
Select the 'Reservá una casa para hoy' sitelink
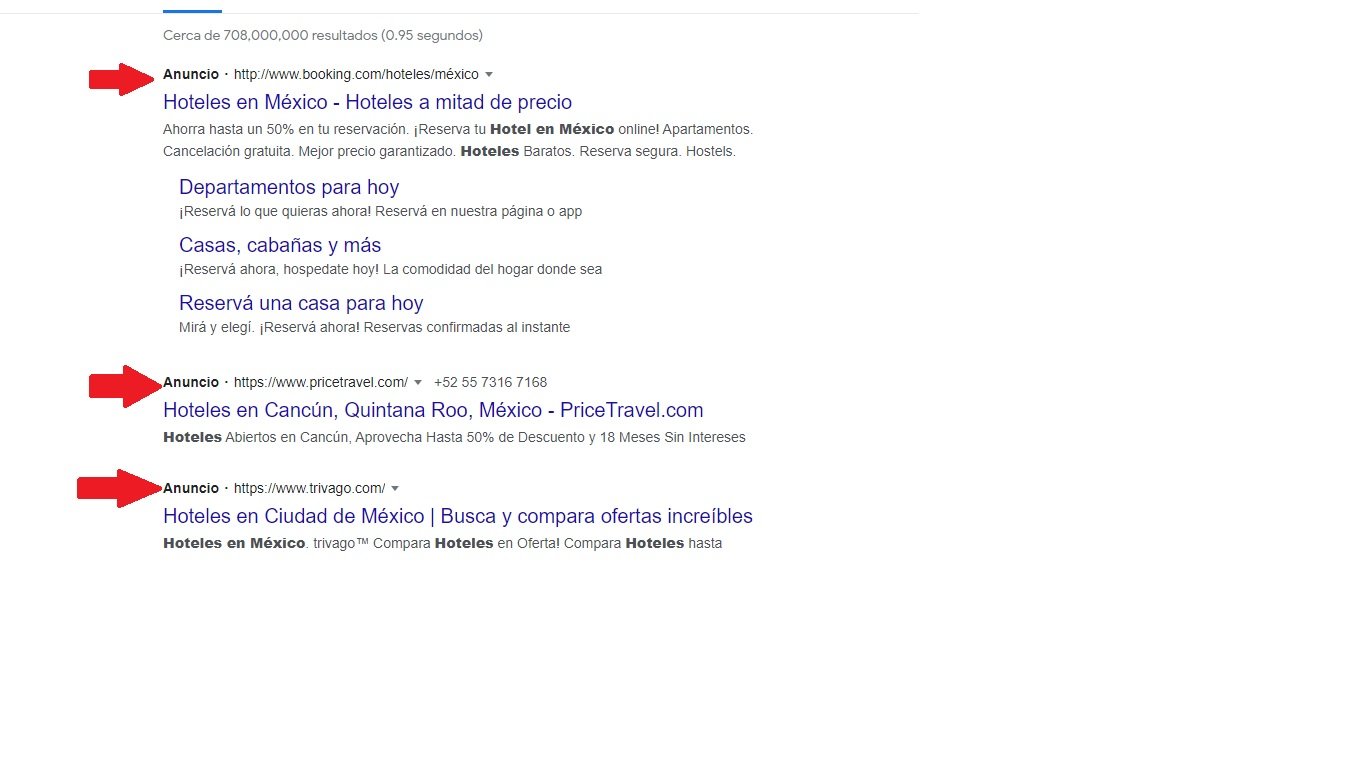click(300, 303)
